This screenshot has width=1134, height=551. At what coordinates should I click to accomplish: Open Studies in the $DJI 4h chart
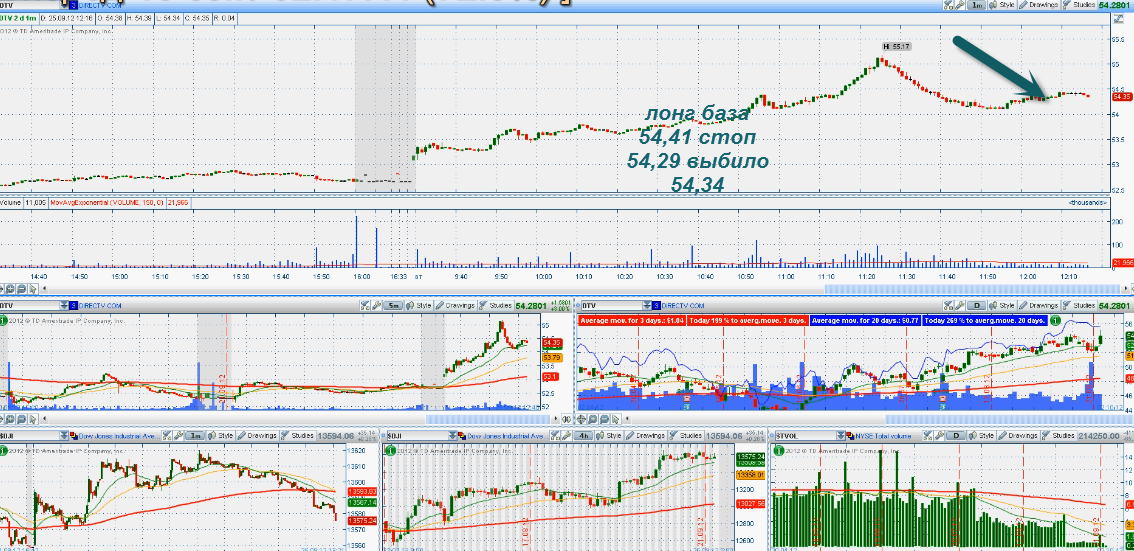coord(686,435)
